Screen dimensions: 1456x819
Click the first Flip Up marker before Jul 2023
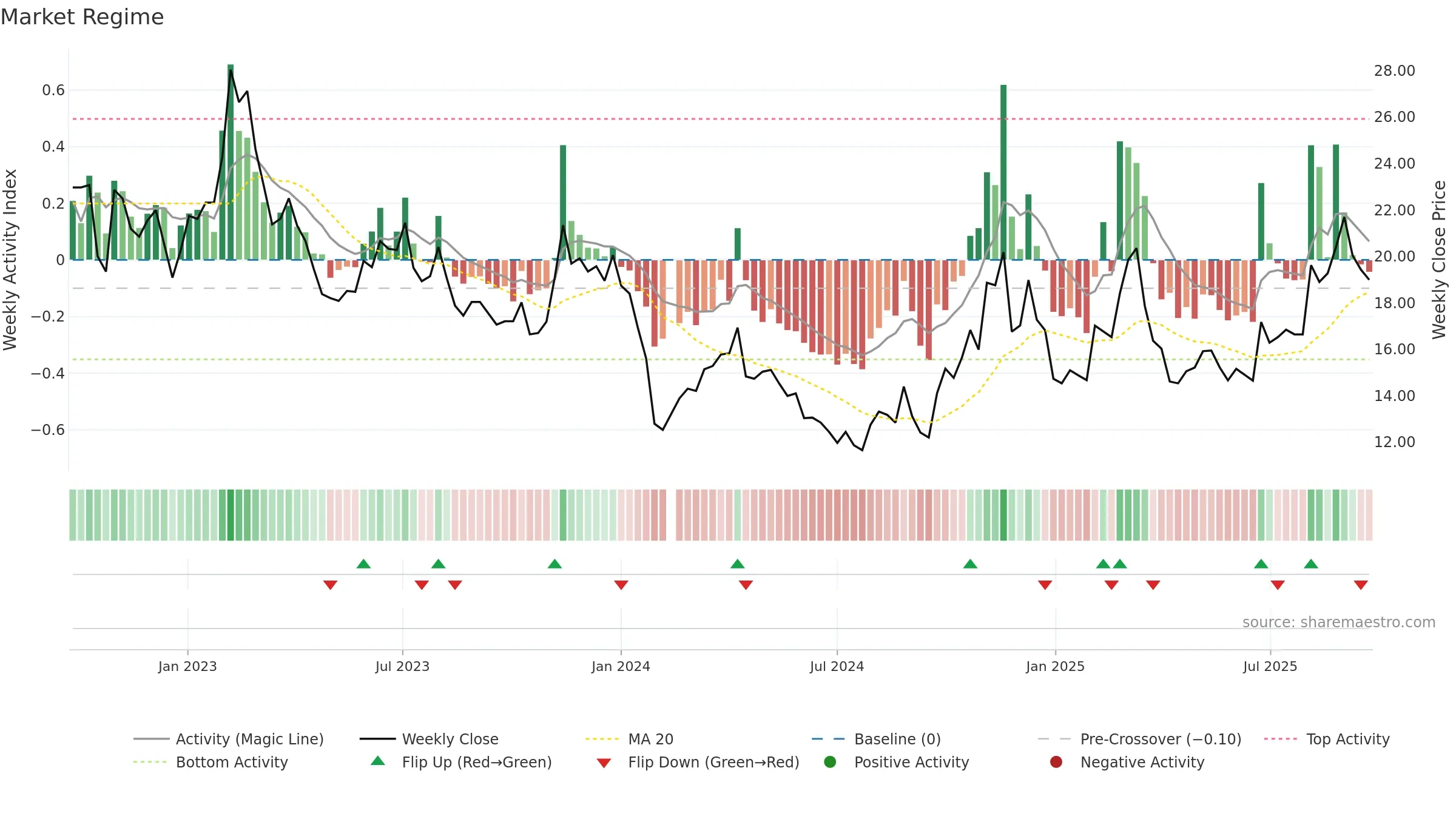coord(363,564)
